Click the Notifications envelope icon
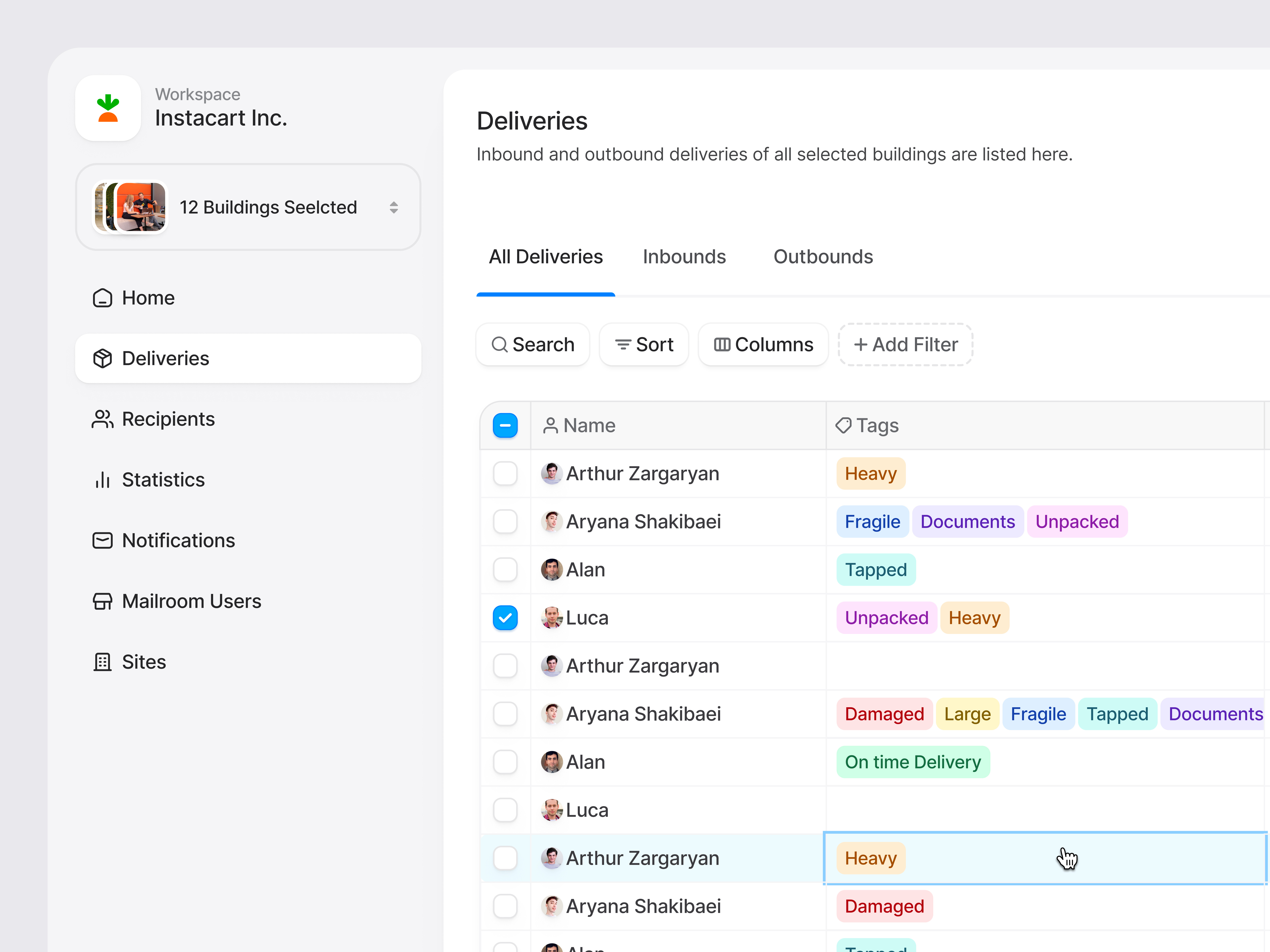 click(x=103, y=540)
